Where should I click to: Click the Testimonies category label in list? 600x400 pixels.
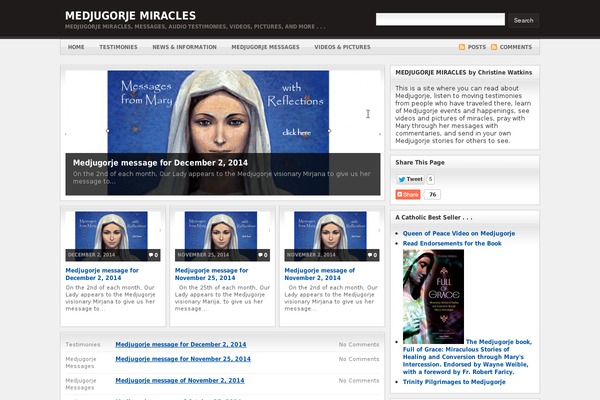[x=83, y=344]
